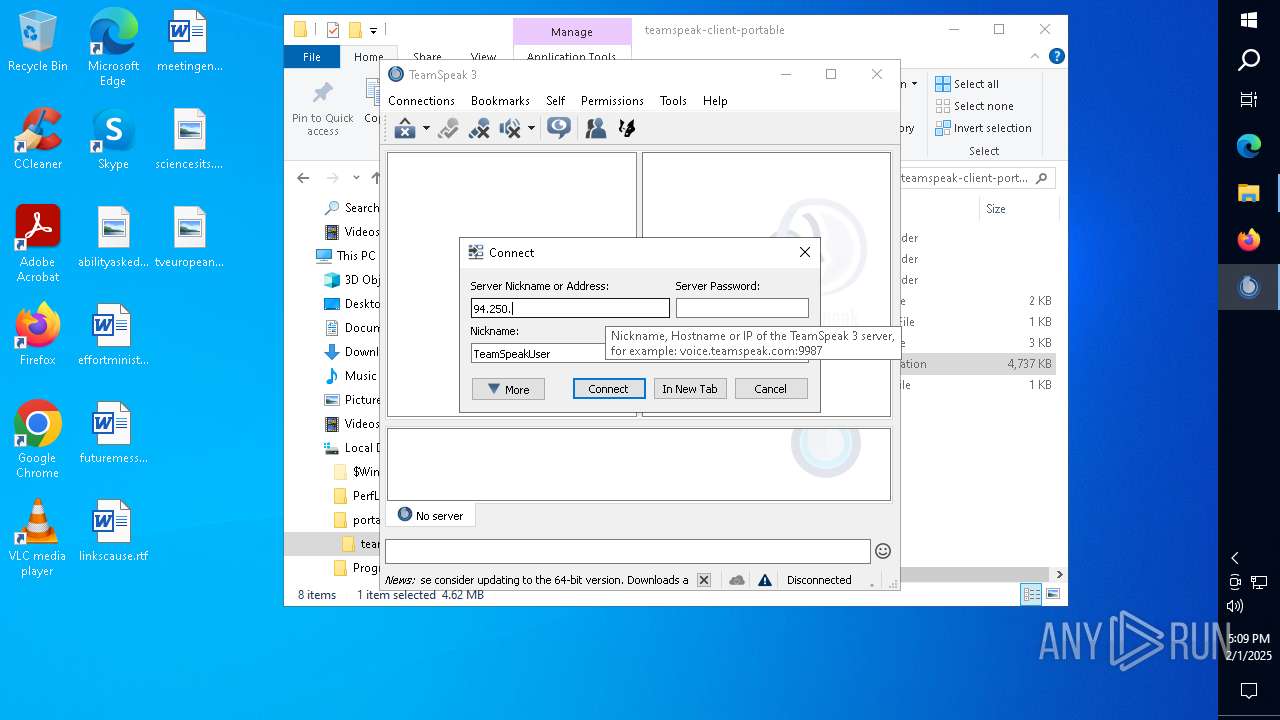This screenshot has height=720, width=1280.
Task: Click Select all in Explorer ribbon
Action: 967,84
